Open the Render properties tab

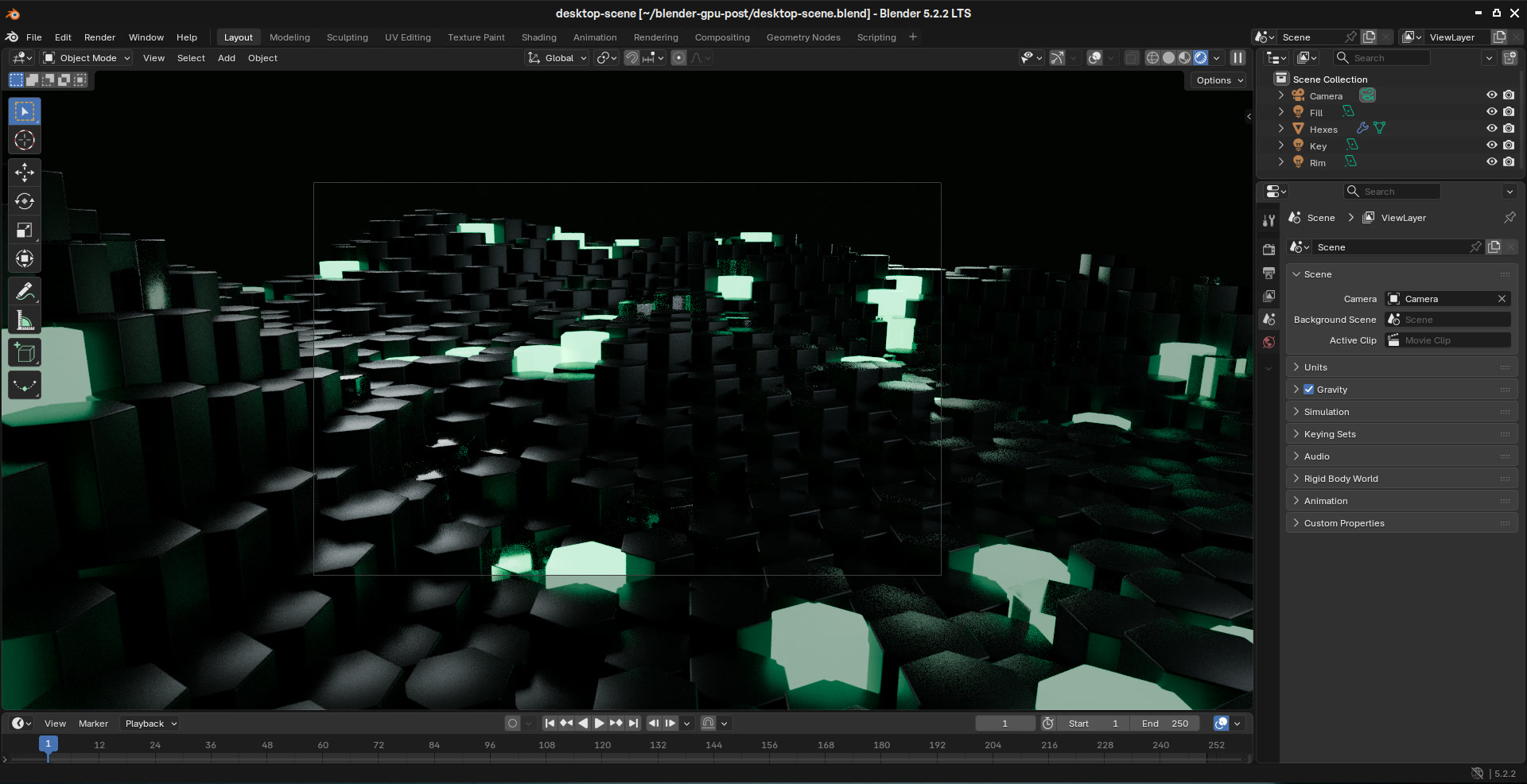click(x=1269, y=250)
